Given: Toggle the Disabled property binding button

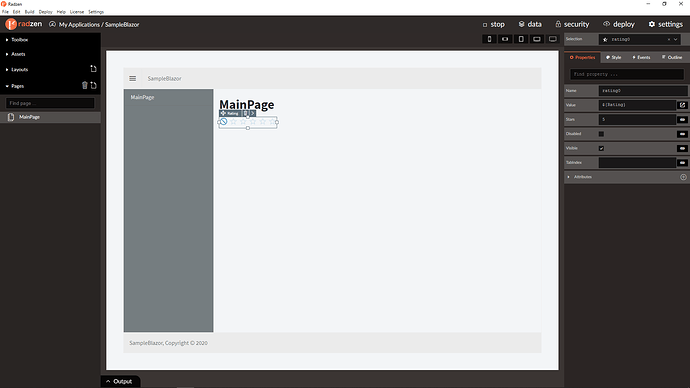Looking at the screenshot, I should (x=683, y=134).
